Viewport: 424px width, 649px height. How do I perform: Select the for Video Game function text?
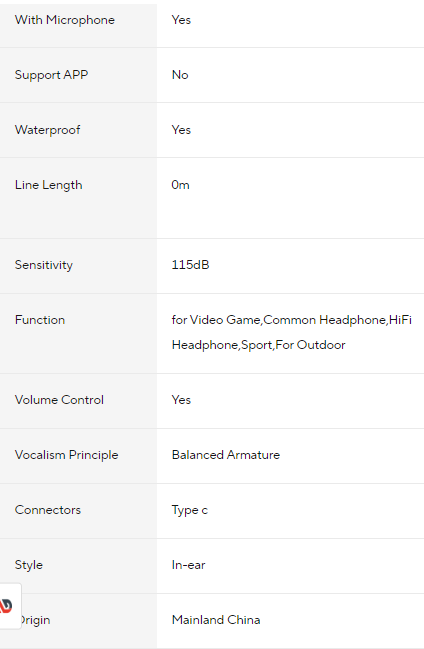[216, 320]
